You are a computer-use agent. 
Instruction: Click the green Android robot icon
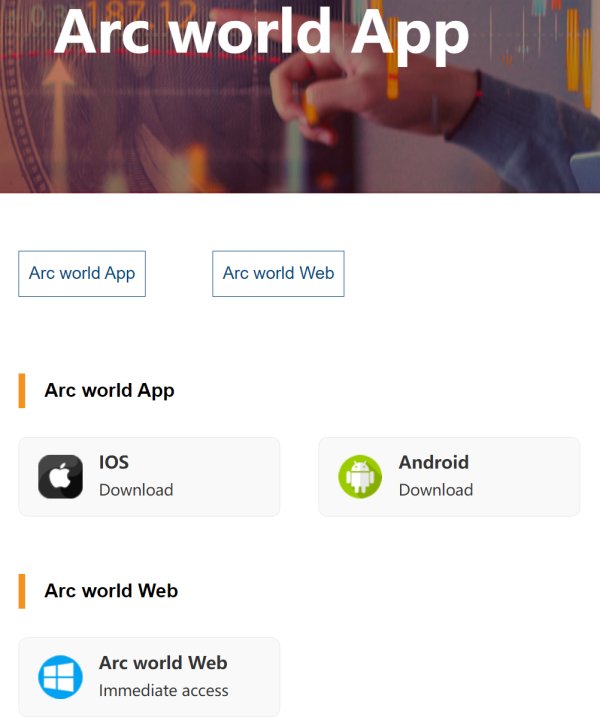pos(360,476)
